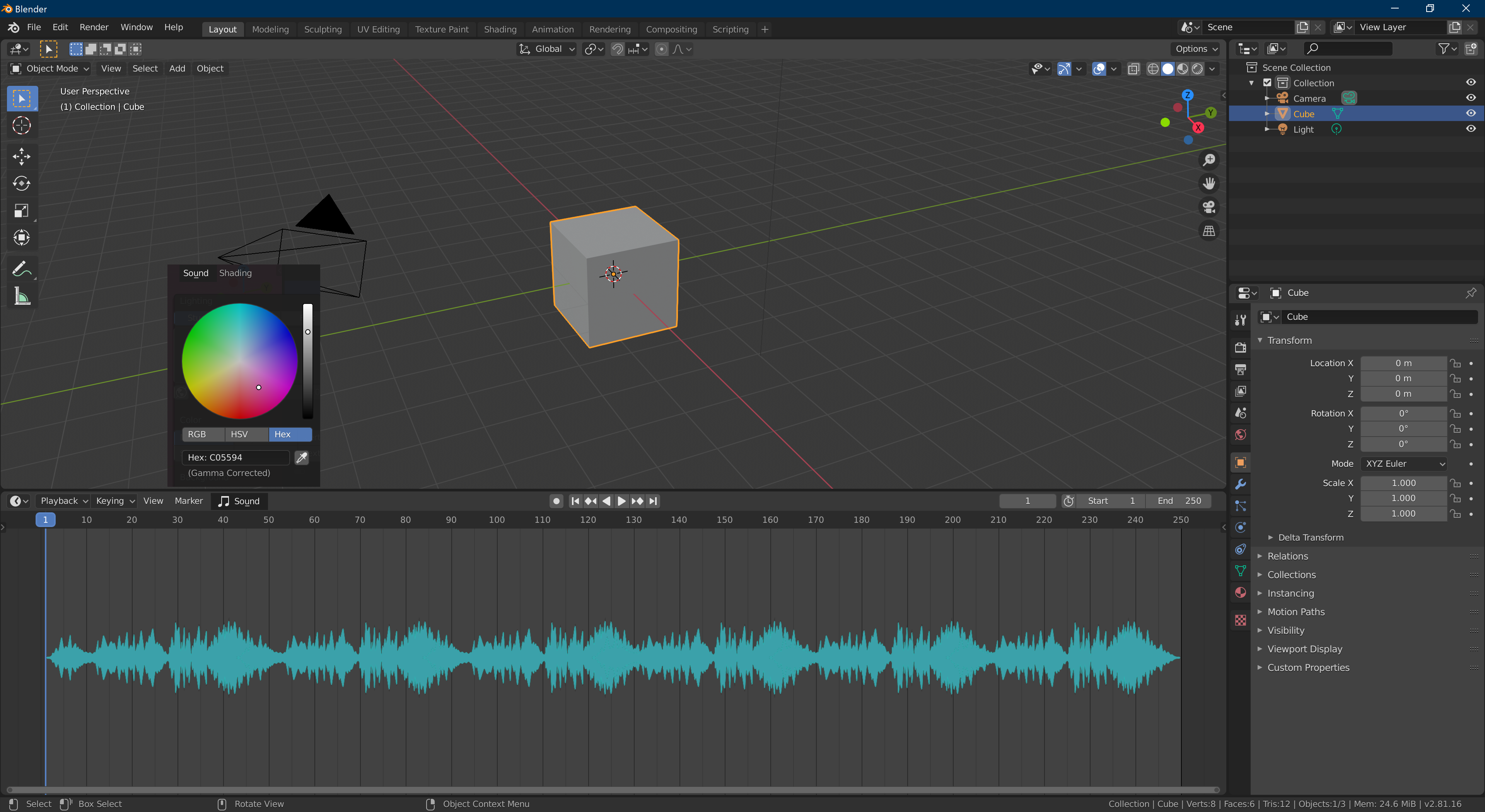Open the Marker menu in timeline
The image size is (1485, 812).
click(x=188, y=501)
